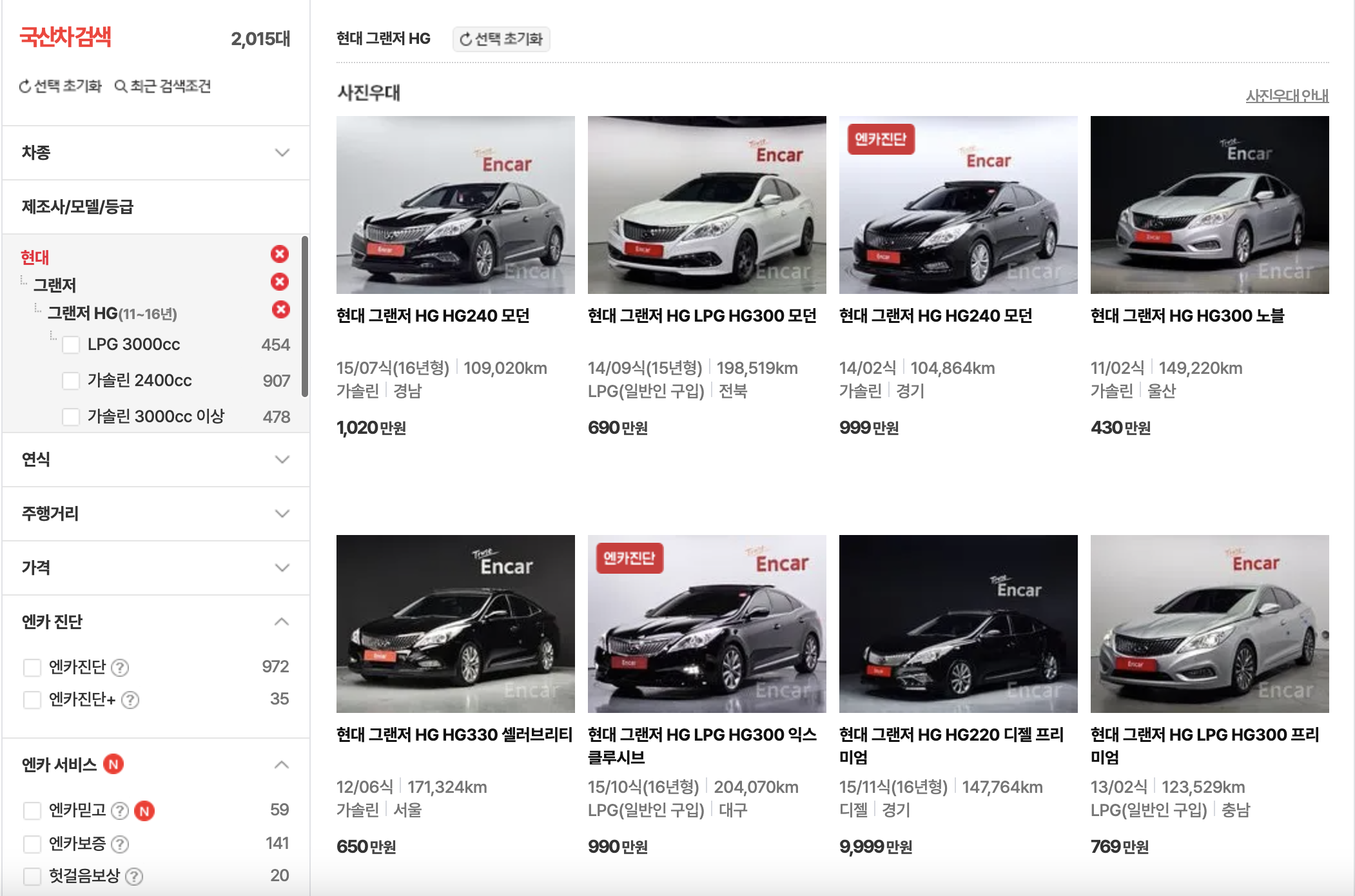This screenshot has width=1355, height=896.
Task: Open help icon next to 헛걸음보상
Action: [134, 877]
